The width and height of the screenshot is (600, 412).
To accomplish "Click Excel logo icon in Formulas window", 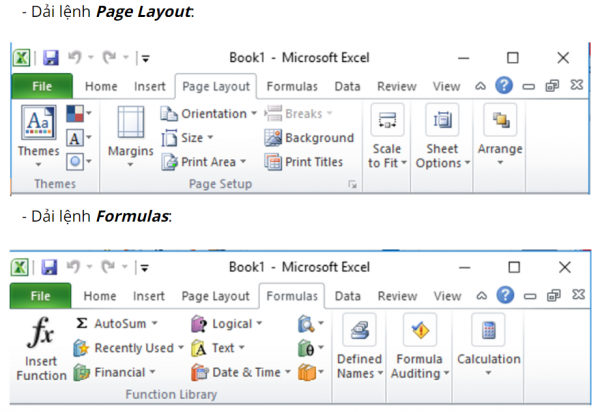I will pos(20,267).
